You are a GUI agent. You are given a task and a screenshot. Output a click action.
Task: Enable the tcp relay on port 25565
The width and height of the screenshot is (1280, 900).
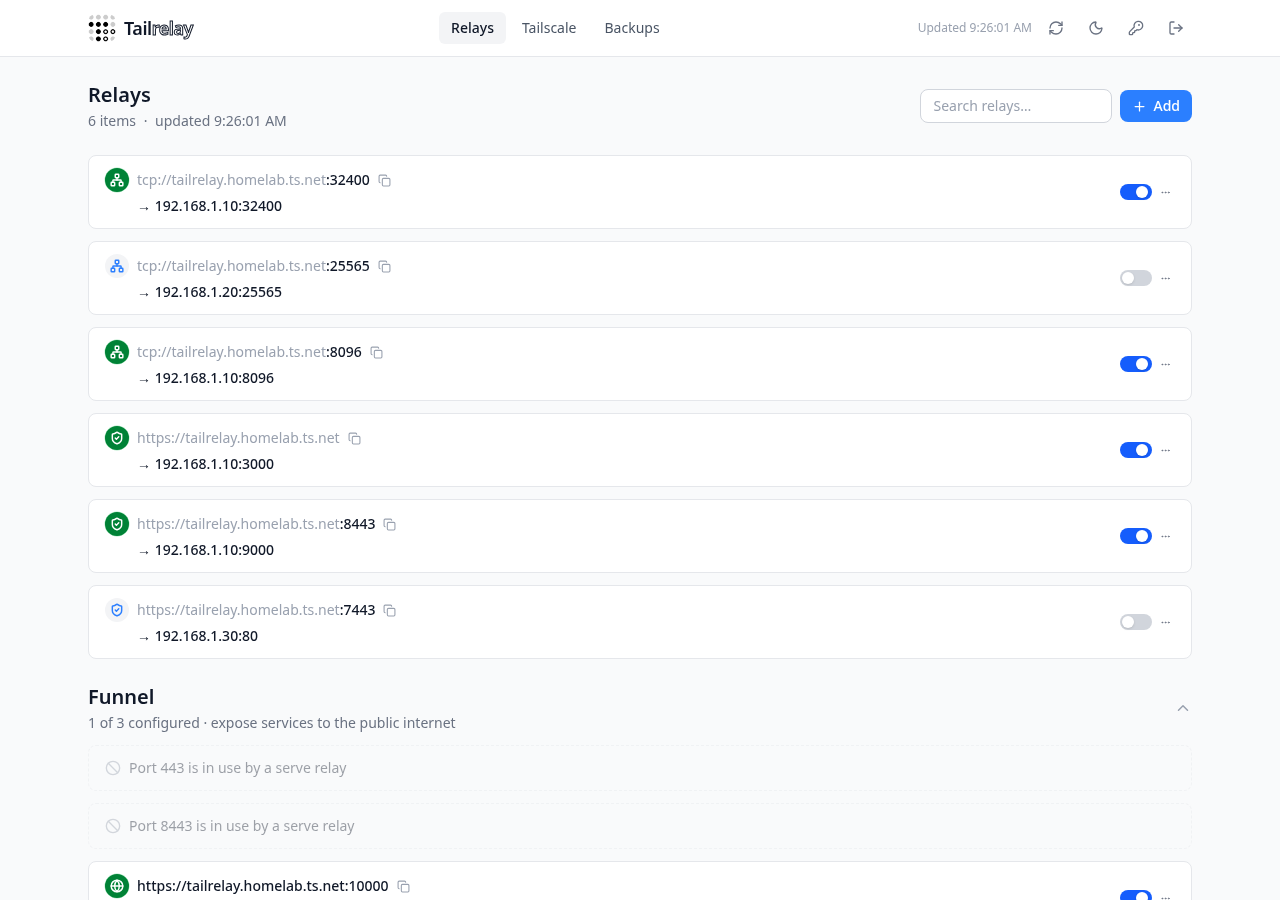coord(1136,278)
